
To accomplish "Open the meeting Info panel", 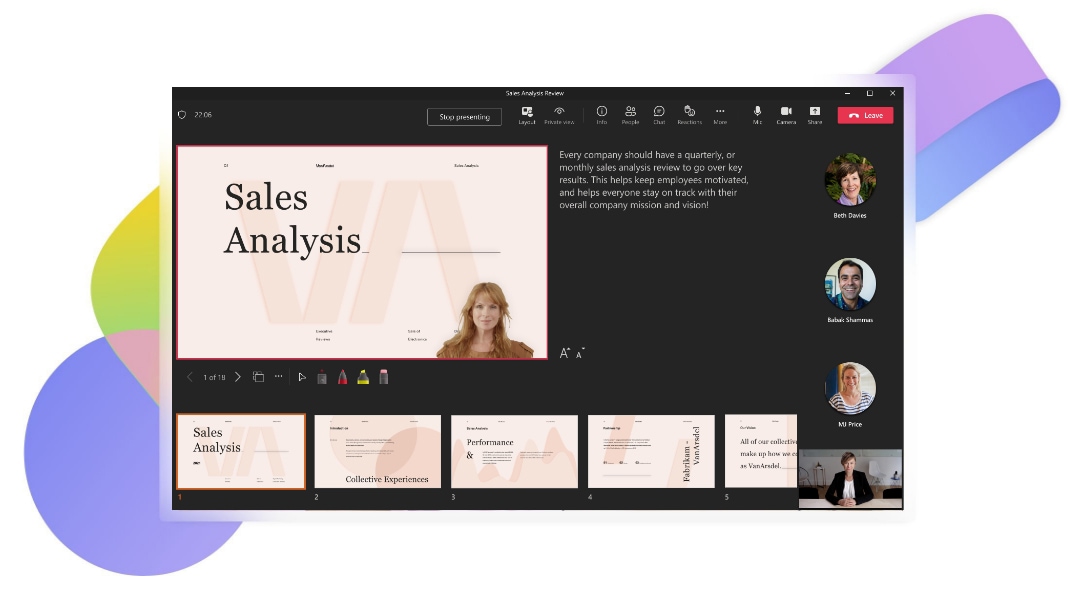I will [601, 115].
